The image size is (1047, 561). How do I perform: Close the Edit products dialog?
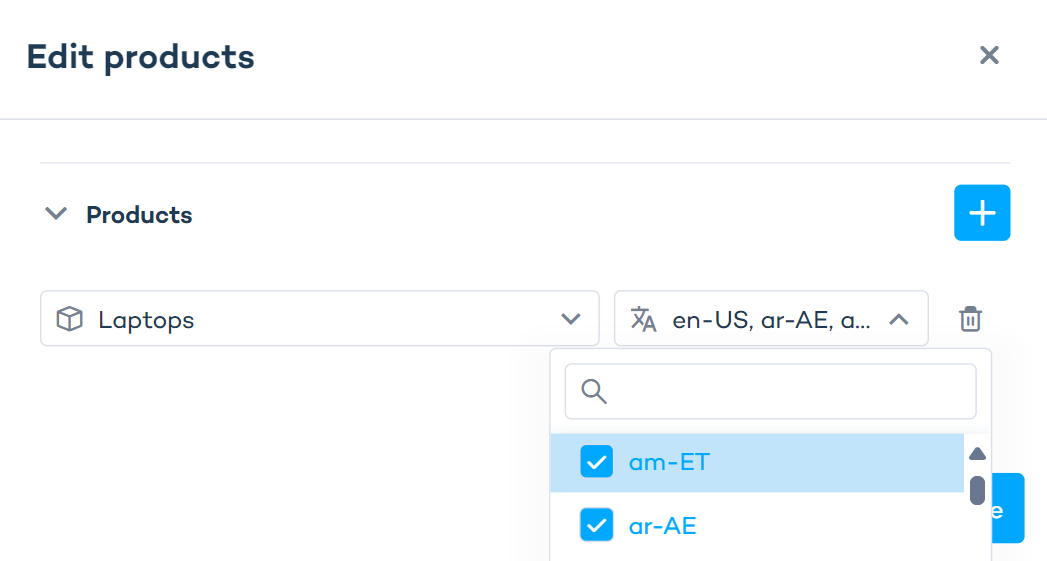[x=989, y=55]
